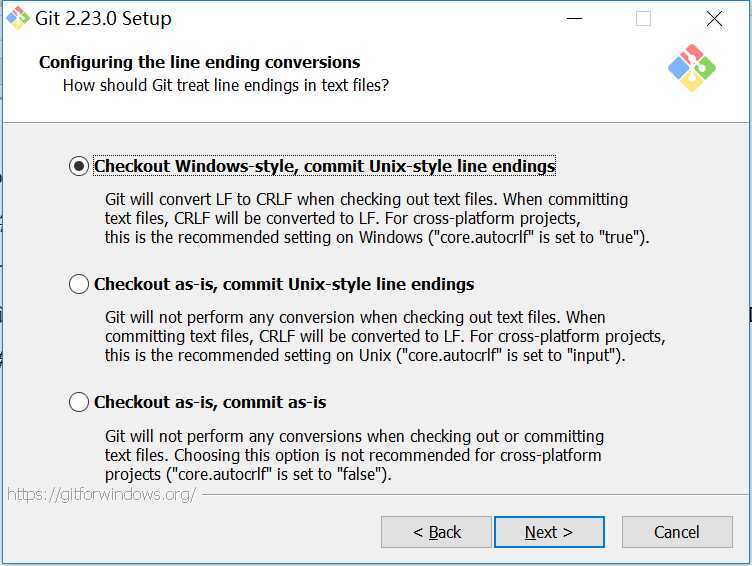This screenshot has width=752, height=566.
Task: Choose the Checkout as-is, commit as-is radio
Action: pyautogui.click(x=79, y=402)
